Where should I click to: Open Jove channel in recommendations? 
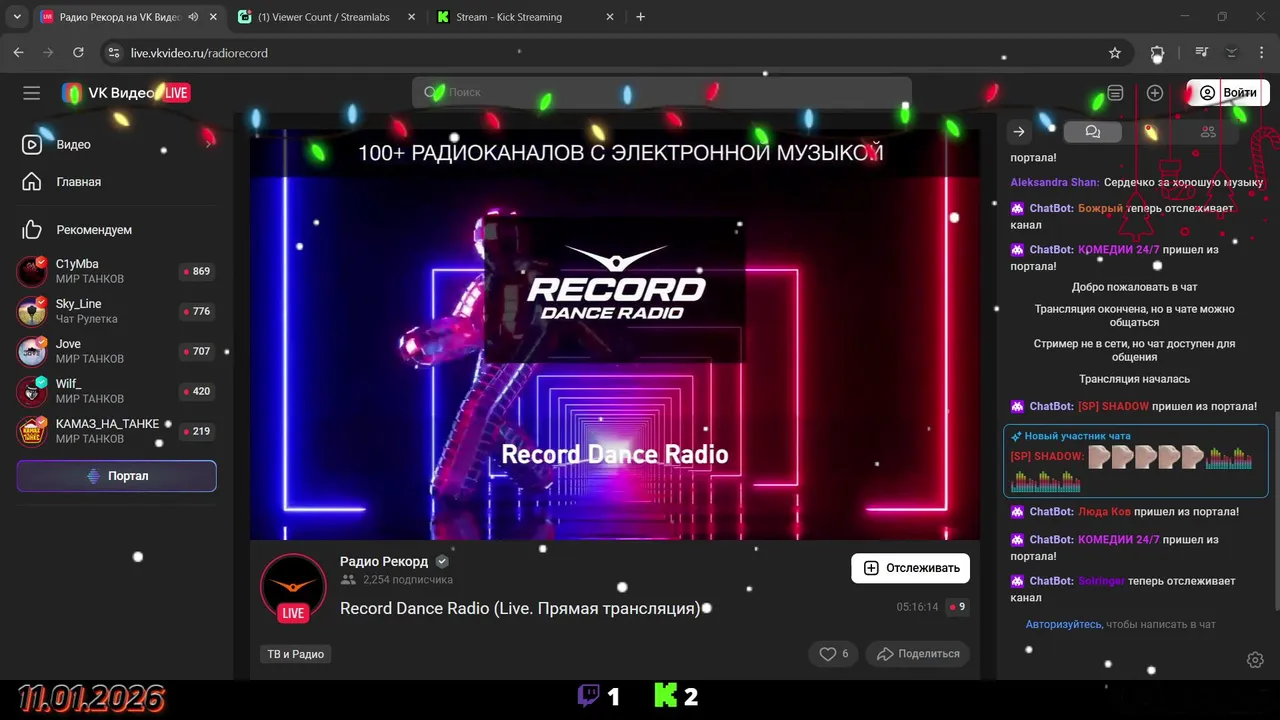point(116,351)
